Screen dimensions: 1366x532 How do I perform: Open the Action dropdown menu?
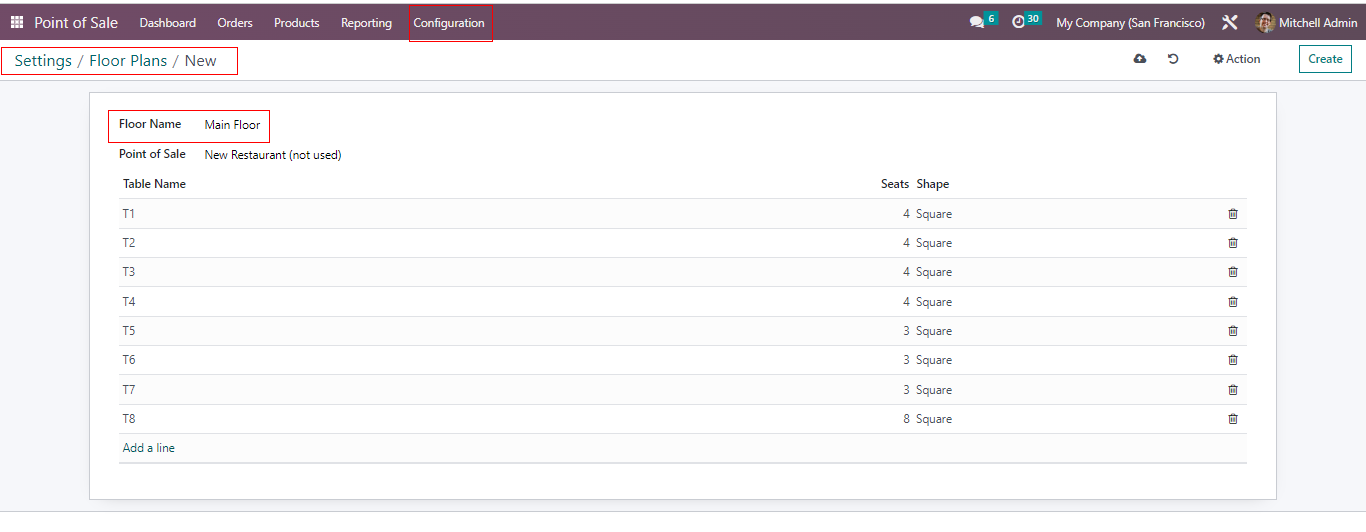click(1237, 59)
